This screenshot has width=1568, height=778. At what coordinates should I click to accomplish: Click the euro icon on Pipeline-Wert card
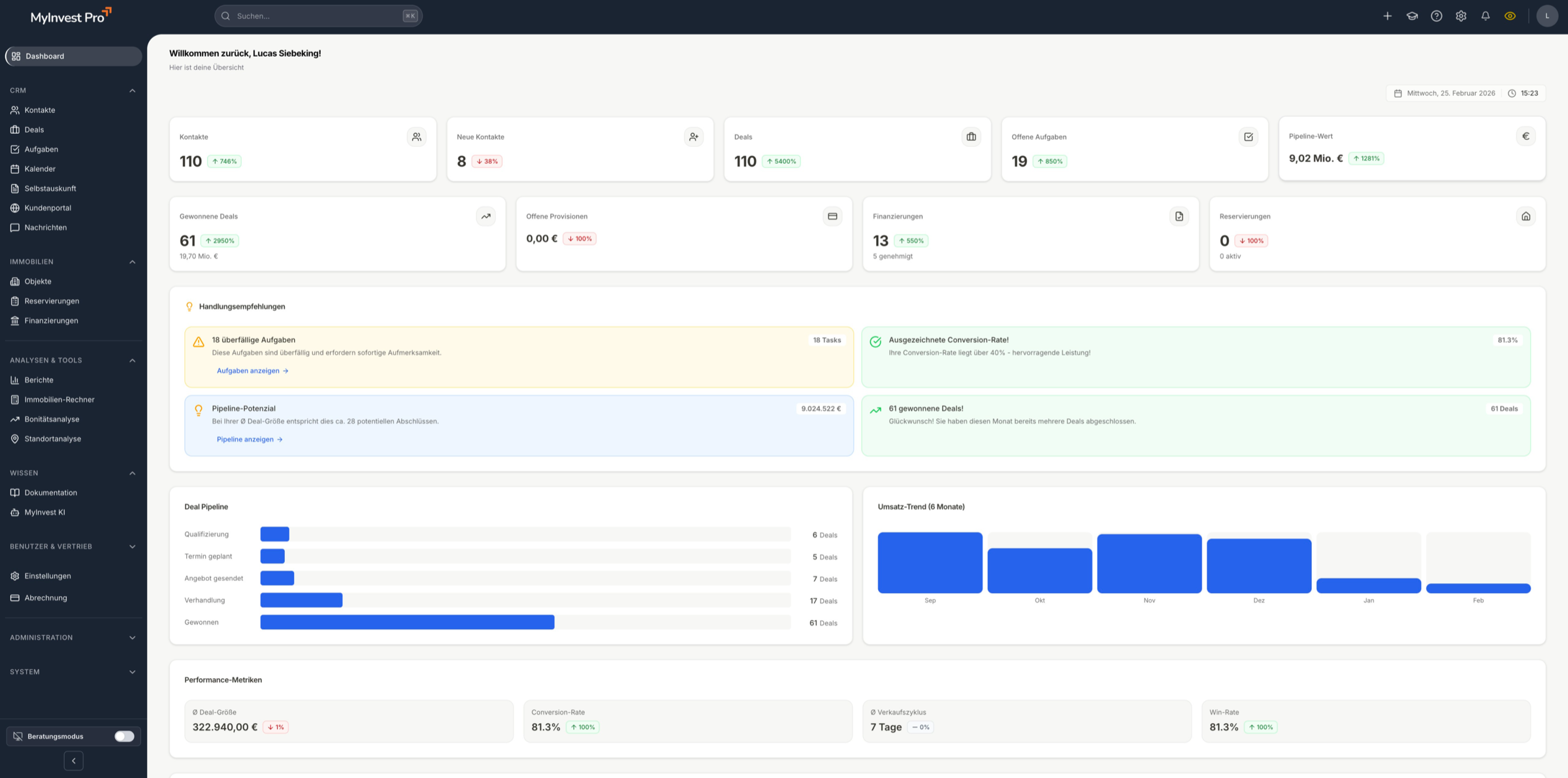[1526, 136]
